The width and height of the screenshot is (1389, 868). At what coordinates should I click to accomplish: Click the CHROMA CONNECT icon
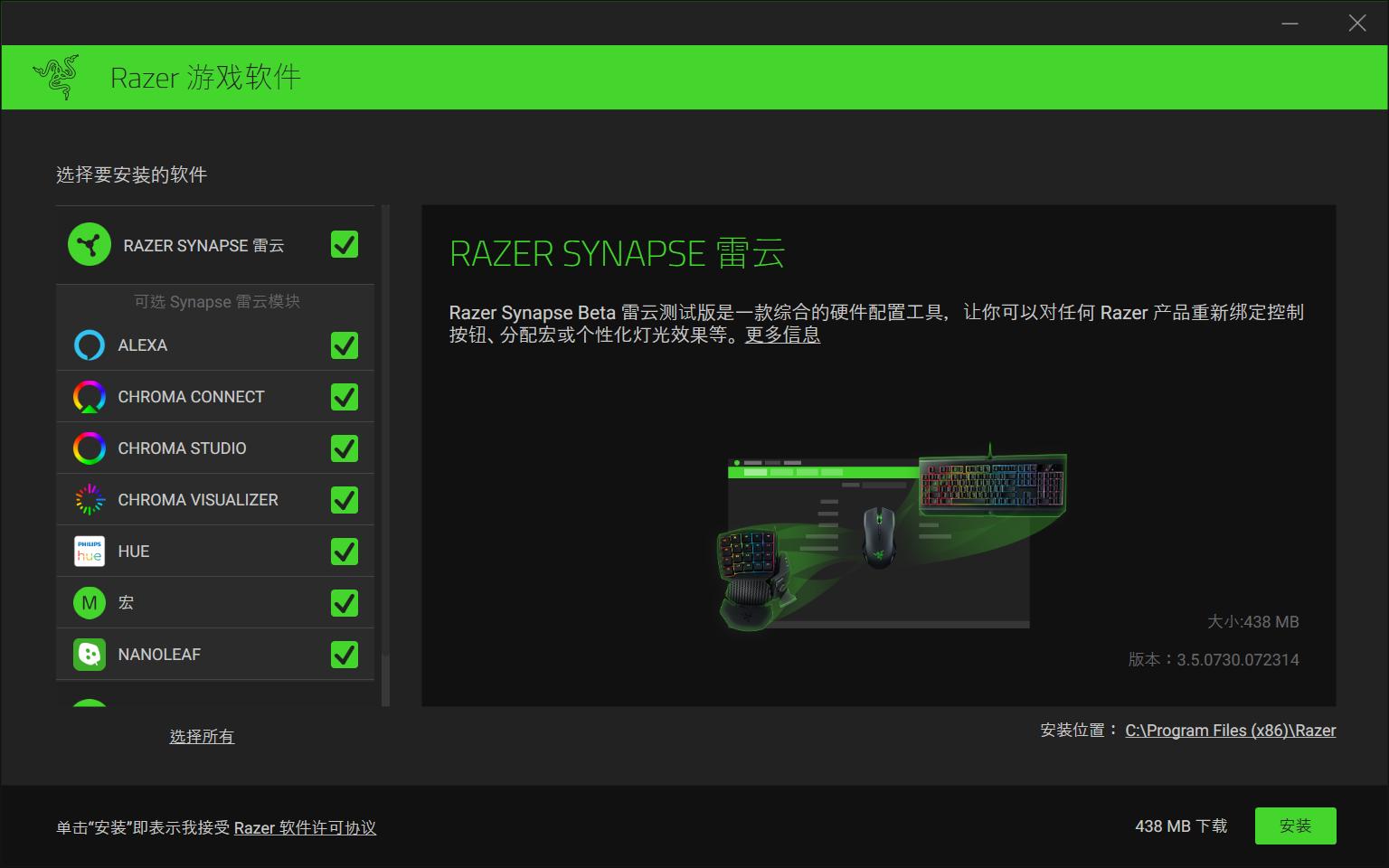click(89, 396)
